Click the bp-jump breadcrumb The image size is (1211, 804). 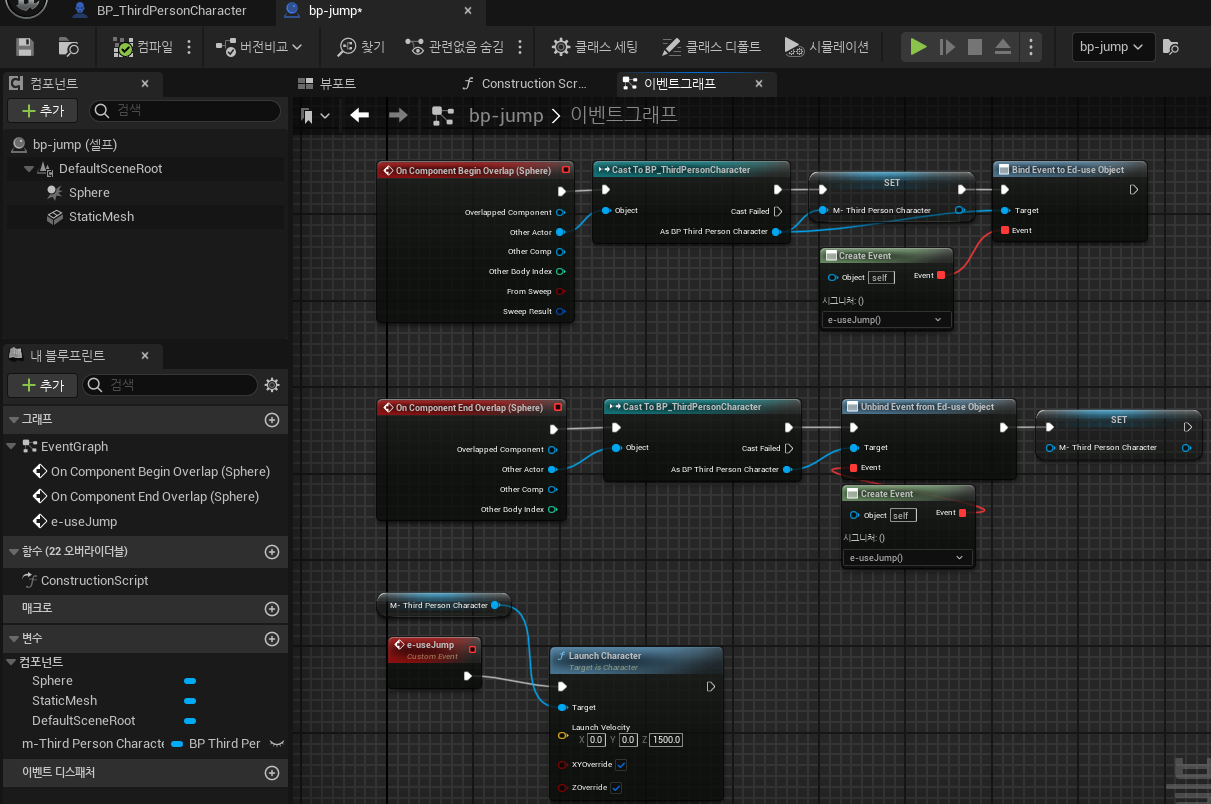[506, 116]
